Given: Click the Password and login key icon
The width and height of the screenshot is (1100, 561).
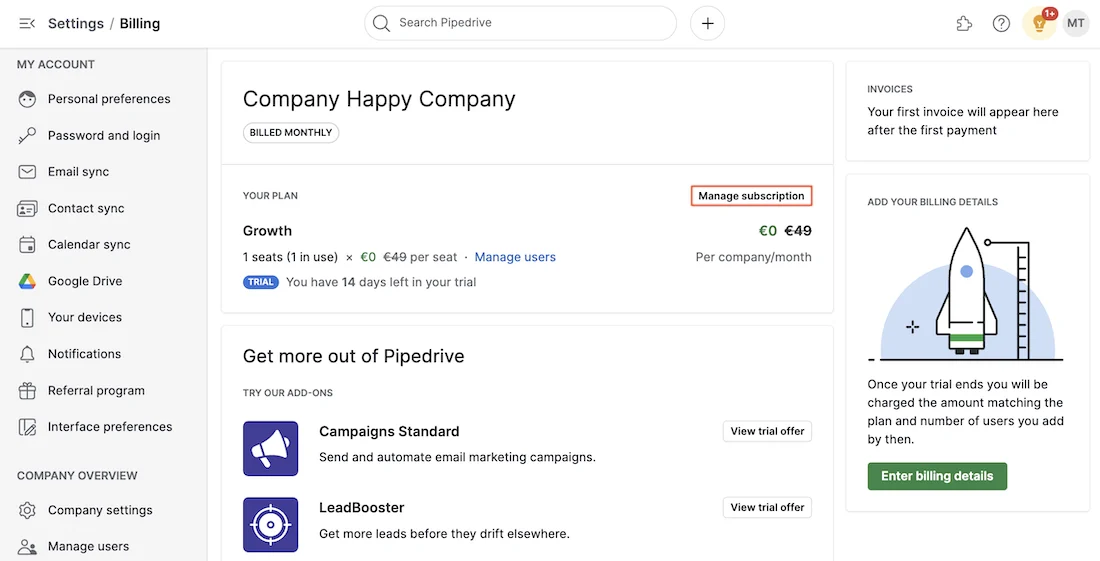Looking at the screenshot, I should (27, 135).
